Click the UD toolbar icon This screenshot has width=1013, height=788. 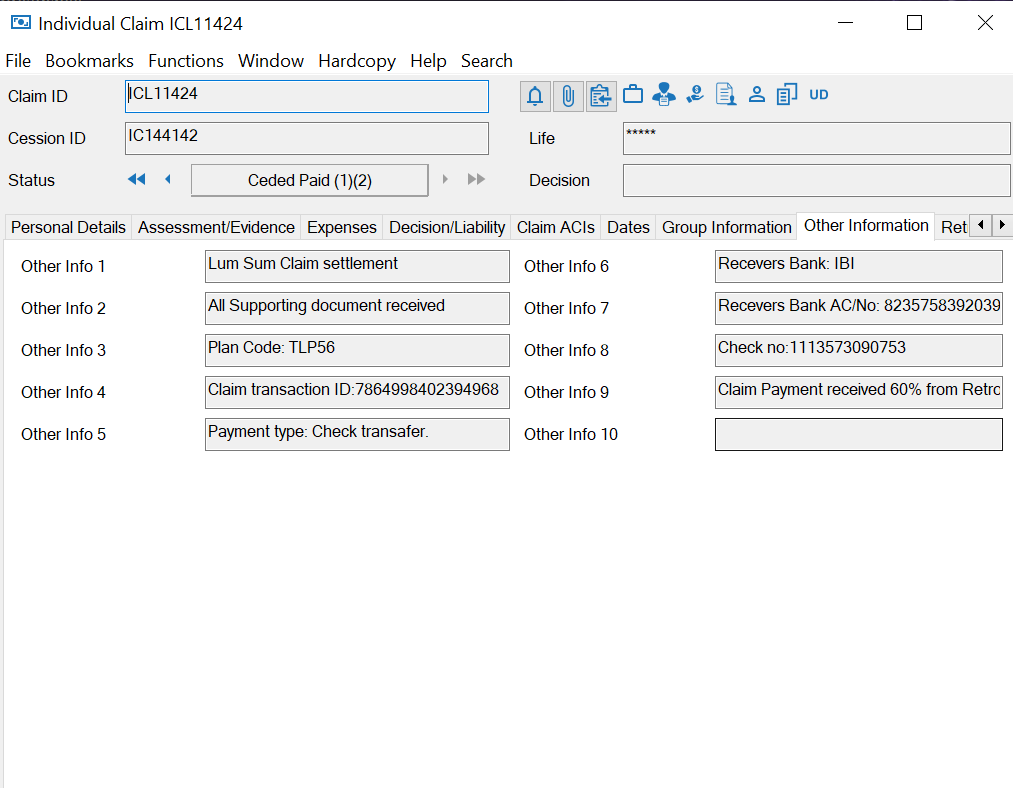[x=819, y=95]
